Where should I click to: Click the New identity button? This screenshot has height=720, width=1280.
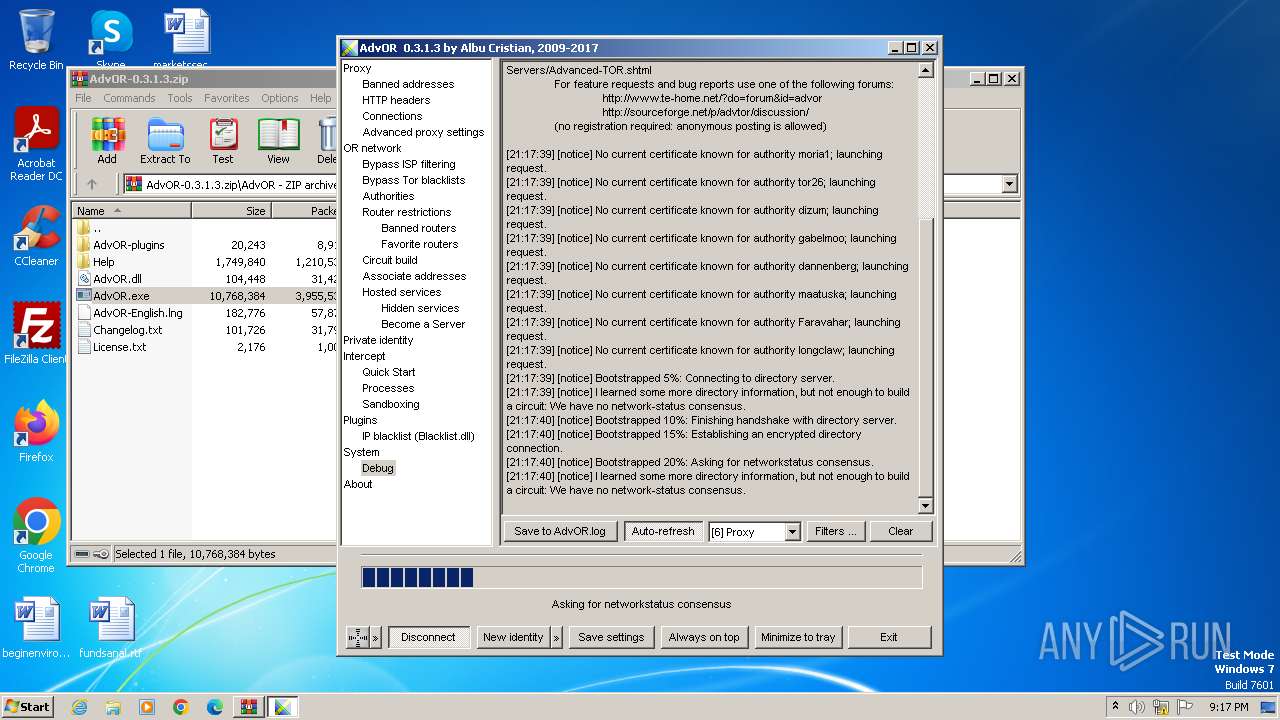(513, 637)
